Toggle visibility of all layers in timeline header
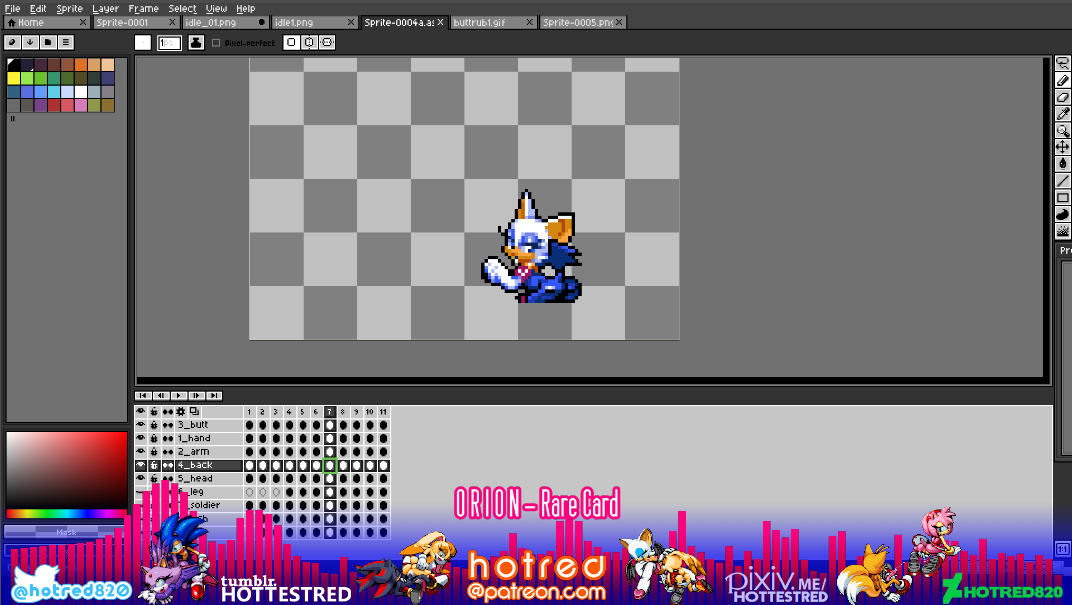 (x=141, y=412)
